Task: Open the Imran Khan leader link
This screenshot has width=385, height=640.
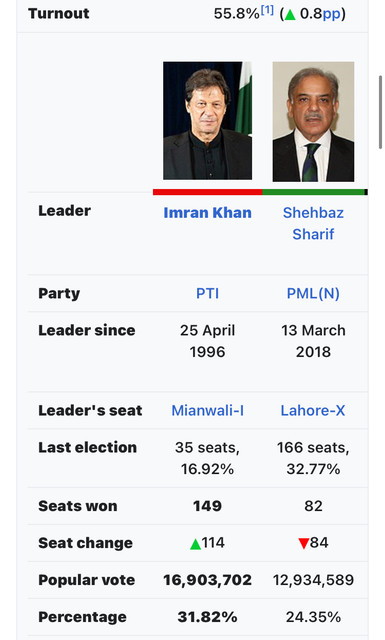Action: (x=207, y=213)
